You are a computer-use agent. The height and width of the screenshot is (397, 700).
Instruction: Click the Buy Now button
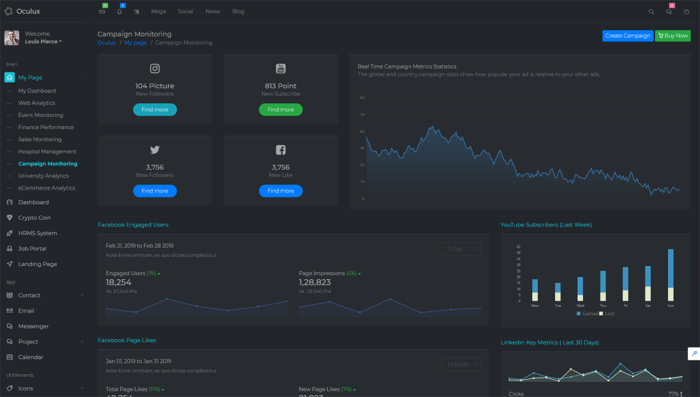click(x=673, y=36)
